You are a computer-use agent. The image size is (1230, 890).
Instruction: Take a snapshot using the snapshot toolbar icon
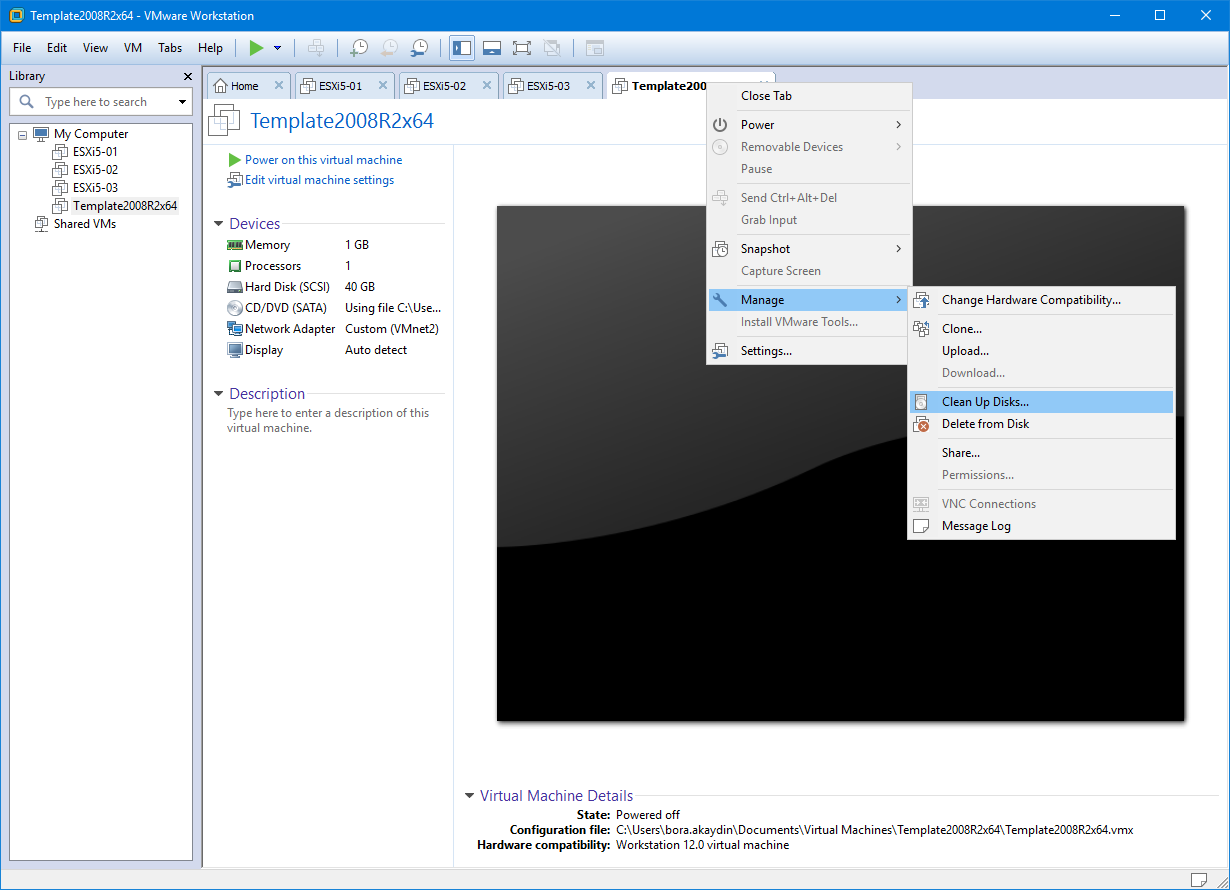(359, 47)
